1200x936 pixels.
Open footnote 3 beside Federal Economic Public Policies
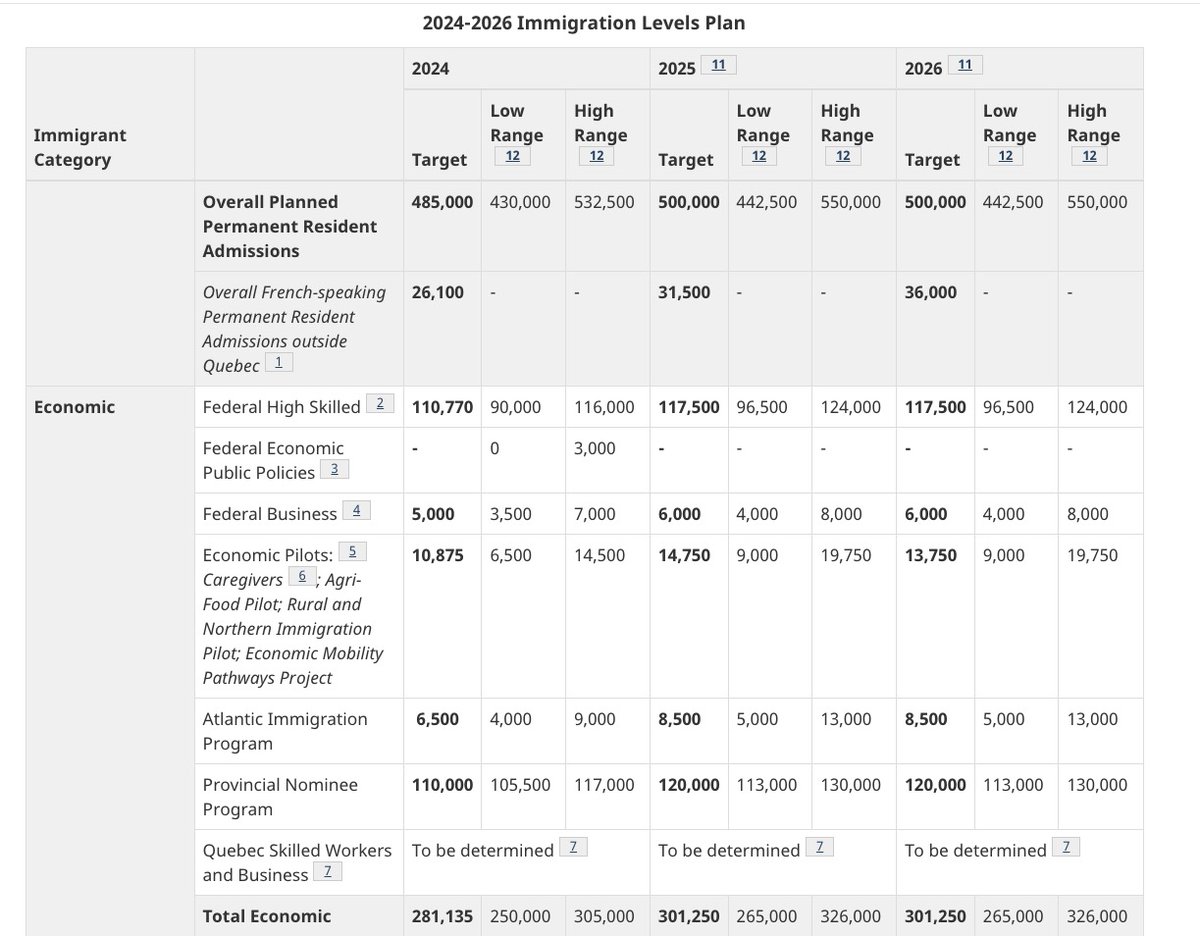pos(335,468)
